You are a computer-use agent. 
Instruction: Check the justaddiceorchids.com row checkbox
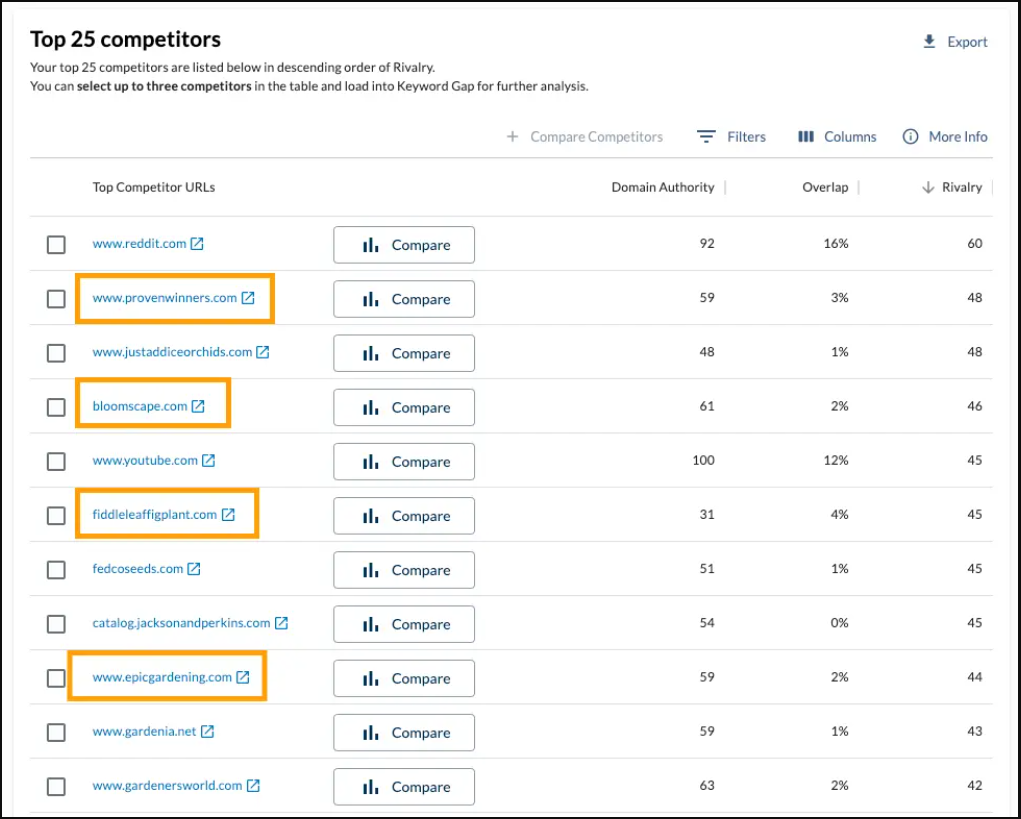tap(56, 353)
